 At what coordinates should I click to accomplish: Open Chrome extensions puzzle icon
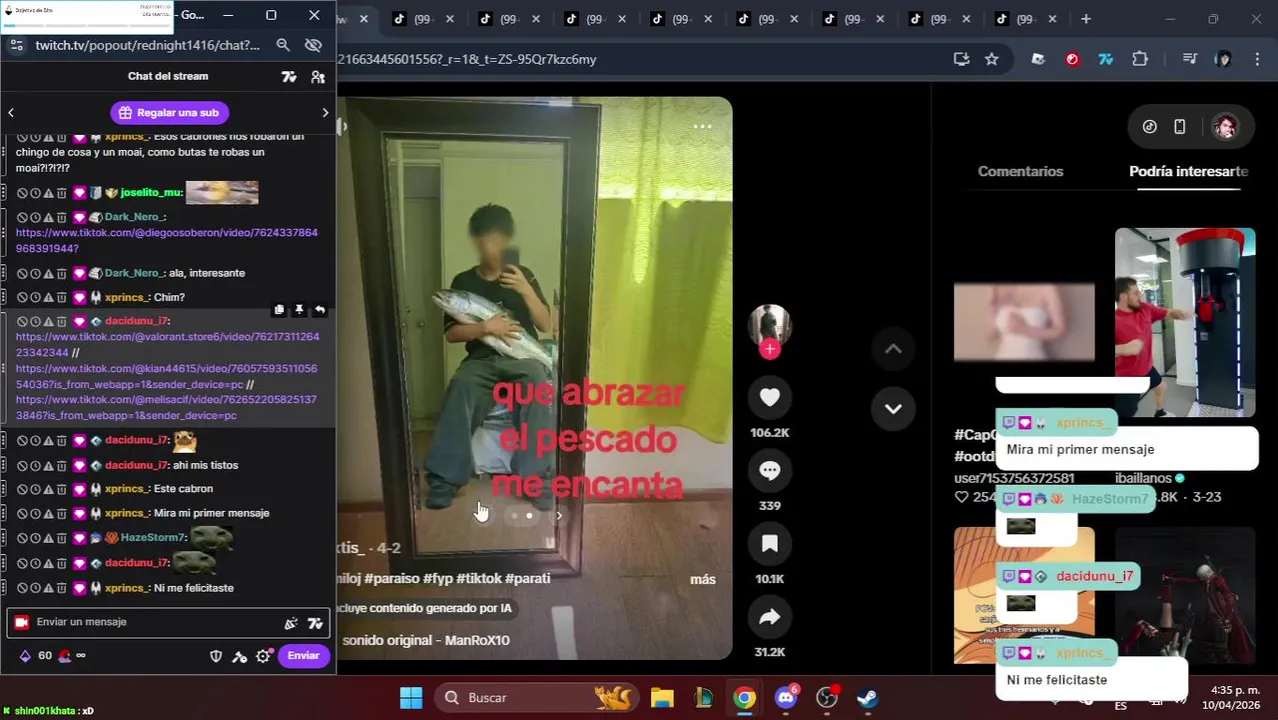1140,59
